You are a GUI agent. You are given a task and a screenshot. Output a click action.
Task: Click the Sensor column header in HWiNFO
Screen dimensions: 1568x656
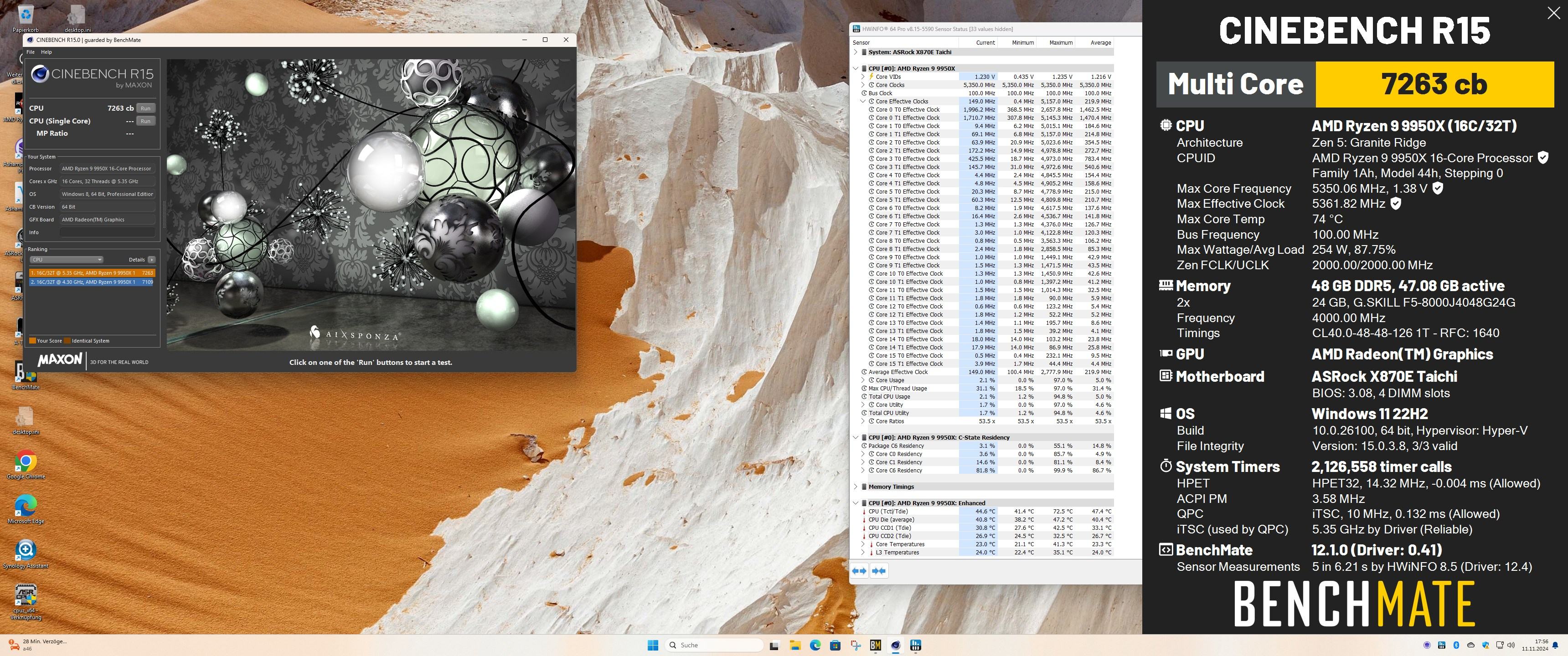pyautogui.click(x=904, y=43)
